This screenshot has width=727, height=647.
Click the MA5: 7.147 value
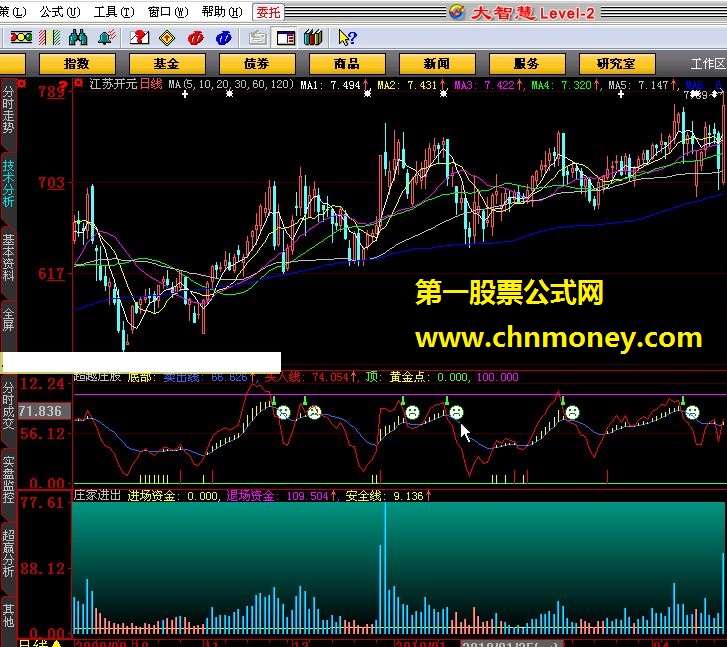pos(643,85)
